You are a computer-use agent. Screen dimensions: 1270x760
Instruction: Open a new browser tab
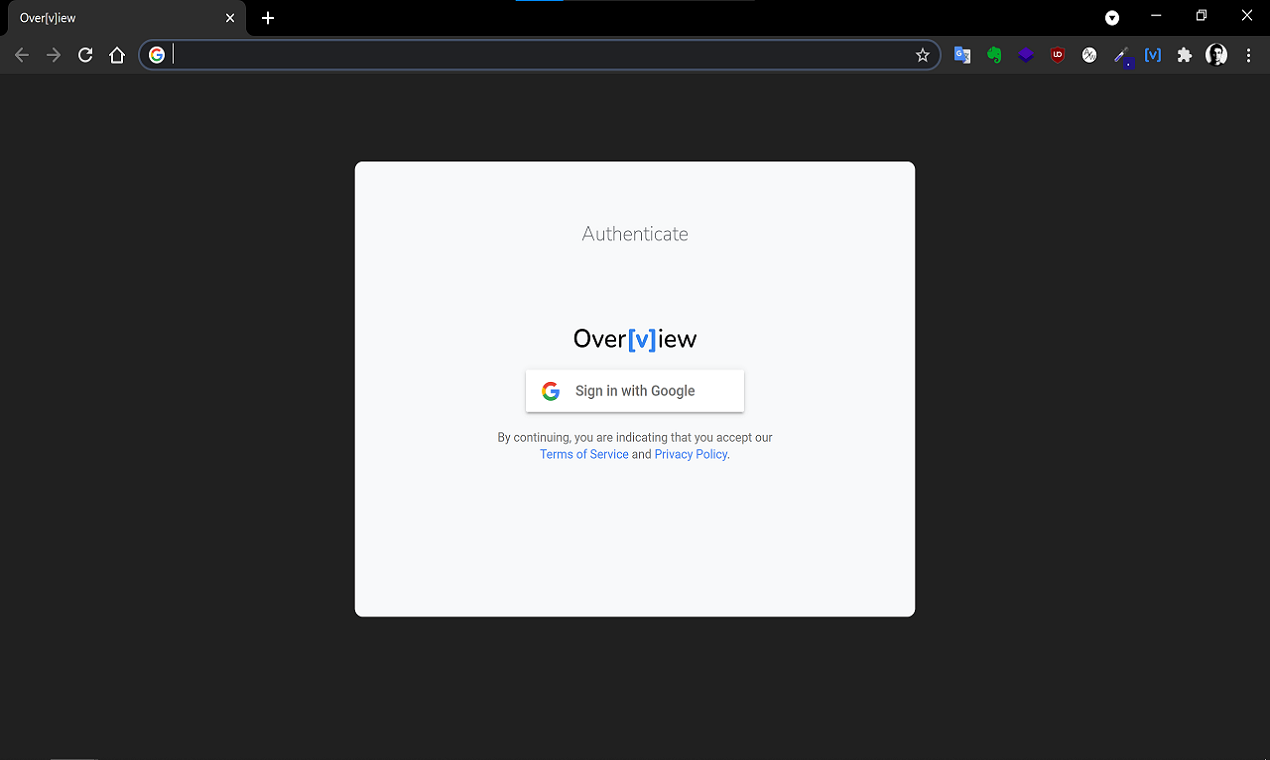(266, 17)
